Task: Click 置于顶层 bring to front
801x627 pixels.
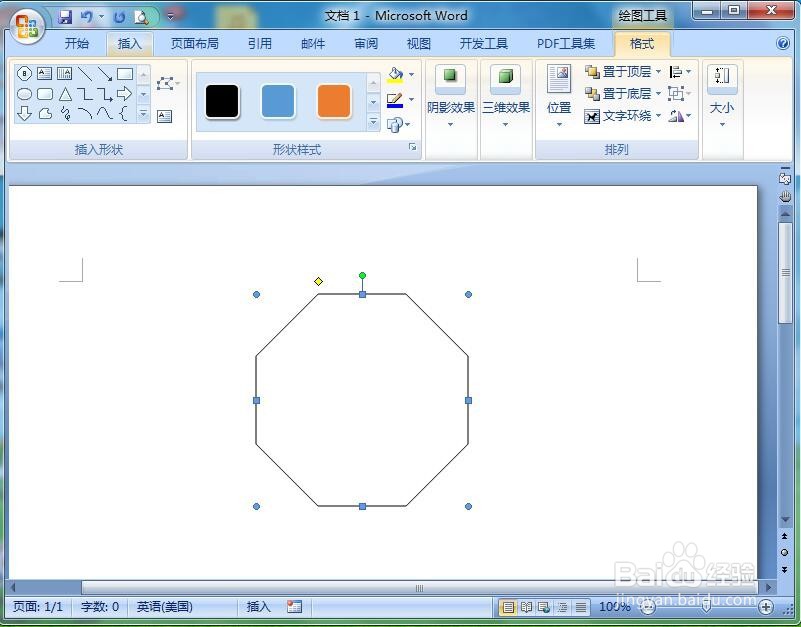Action: [623, 72]
